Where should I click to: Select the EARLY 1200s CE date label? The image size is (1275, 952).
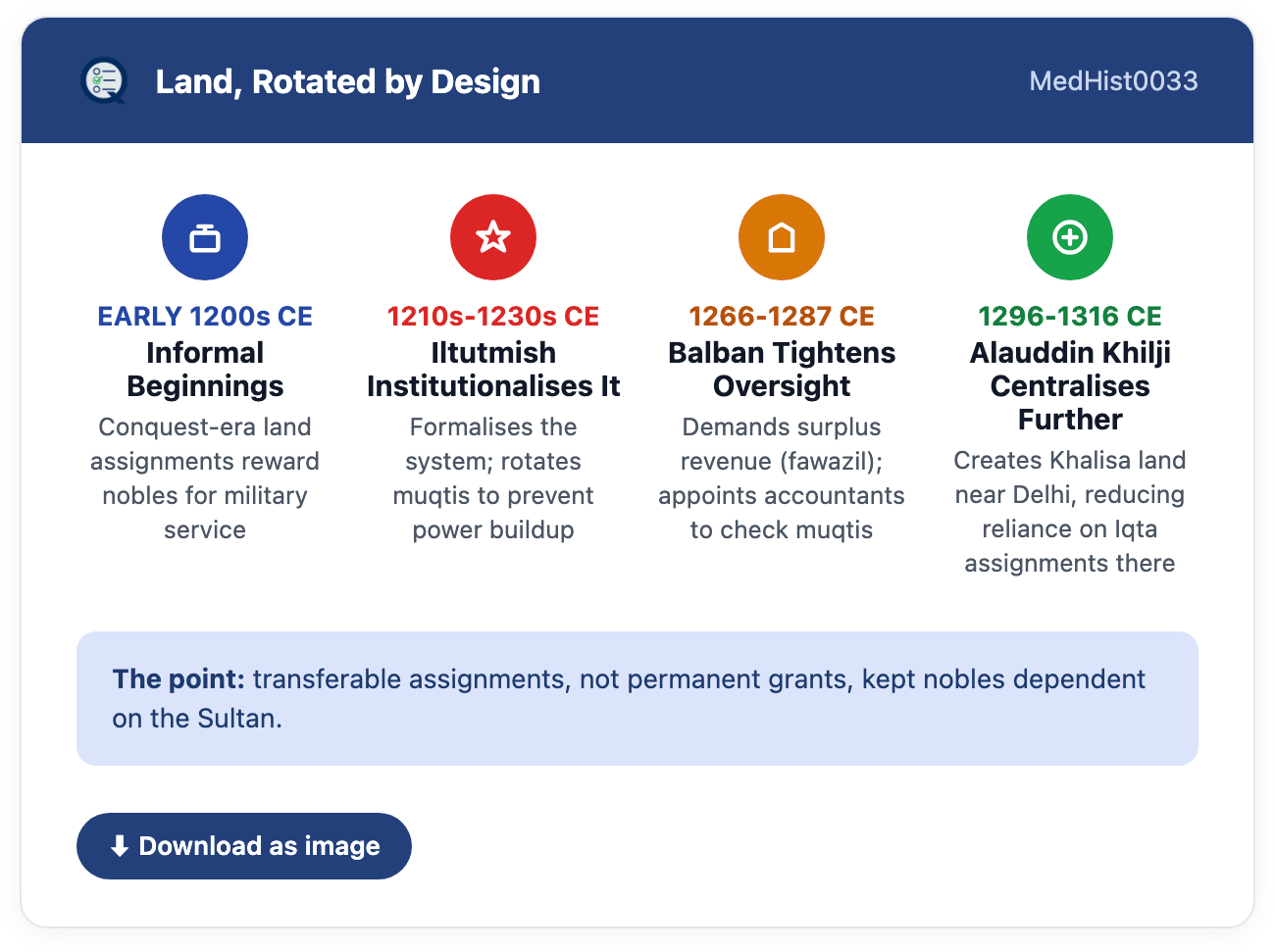pos(205,316)
